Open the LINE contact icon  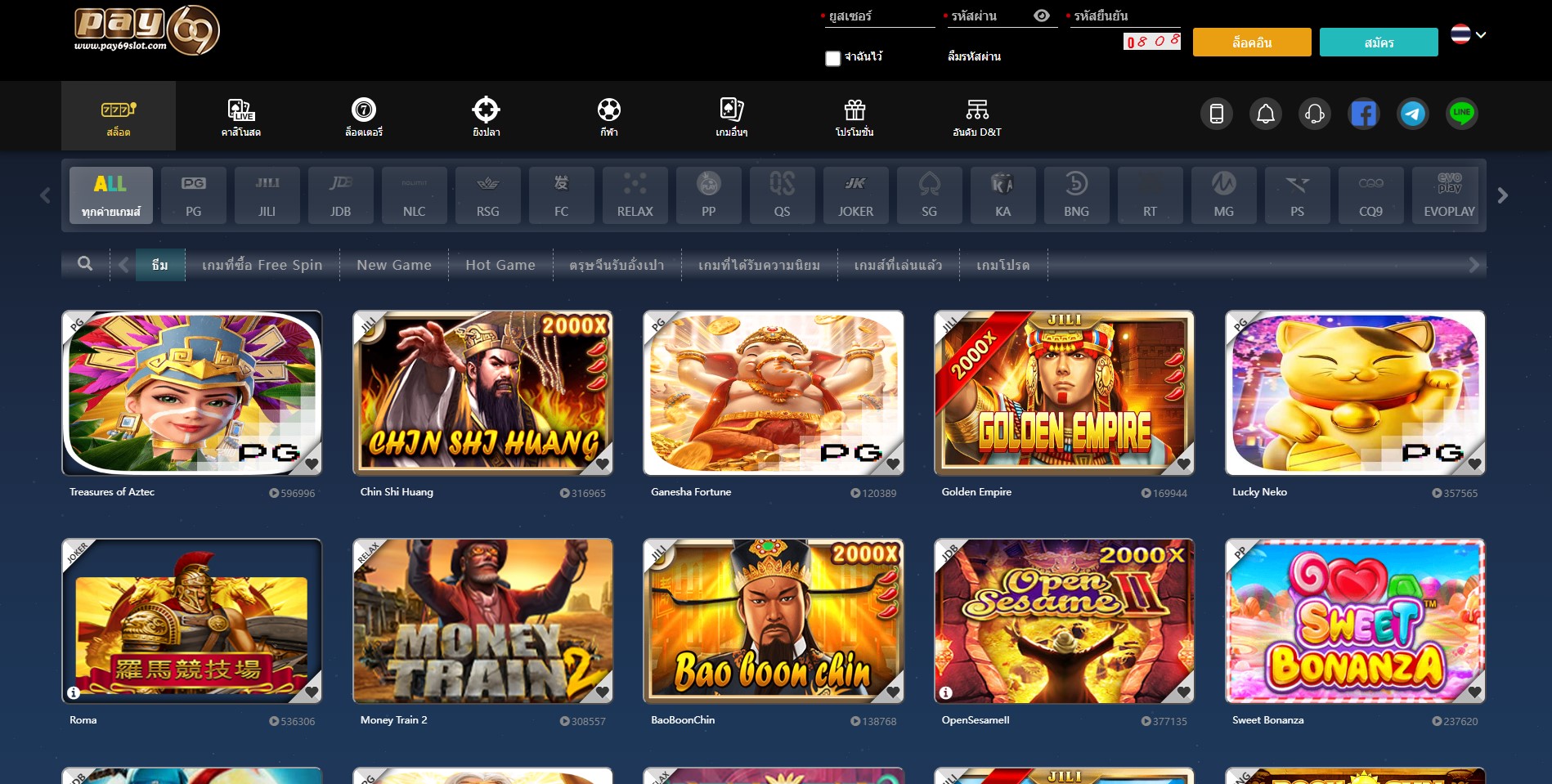click(x=1461, y=114)
